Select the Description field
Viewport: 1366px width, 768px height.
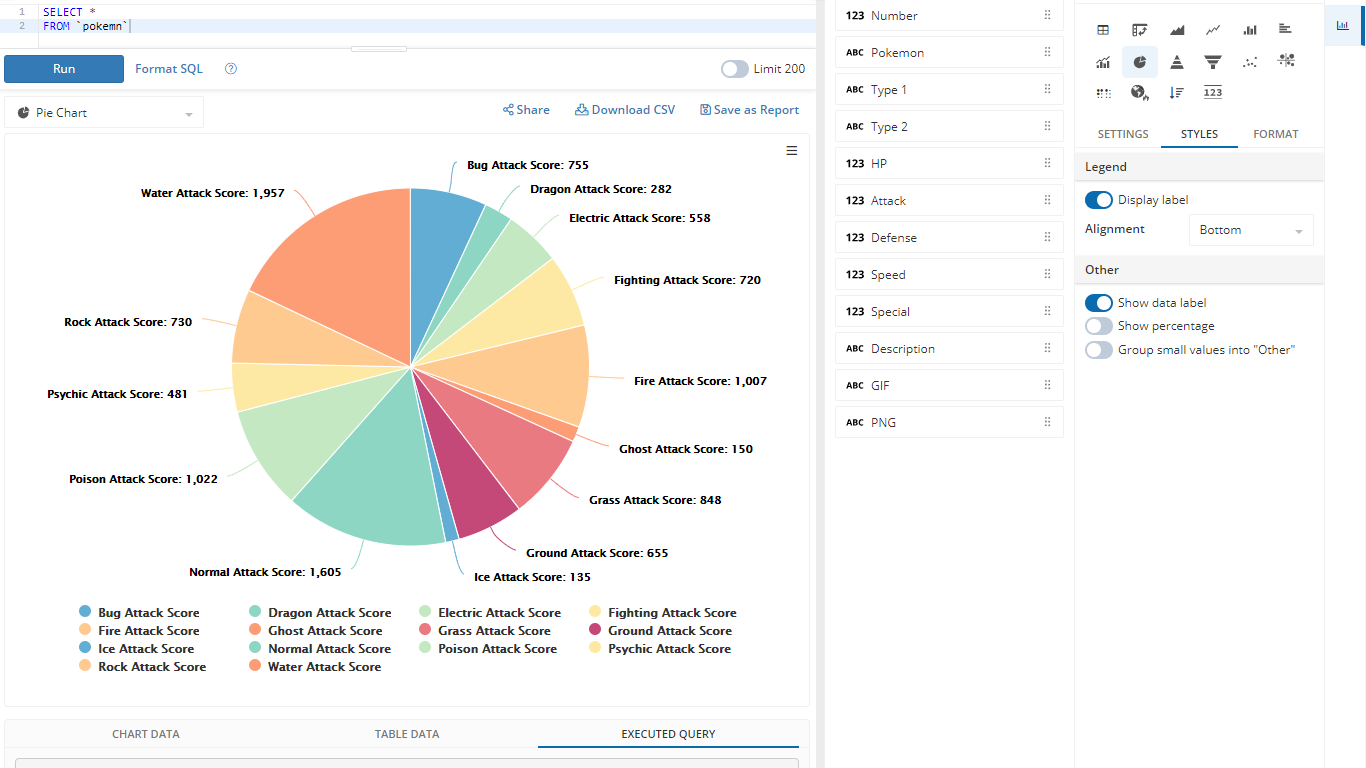(949, 349)
